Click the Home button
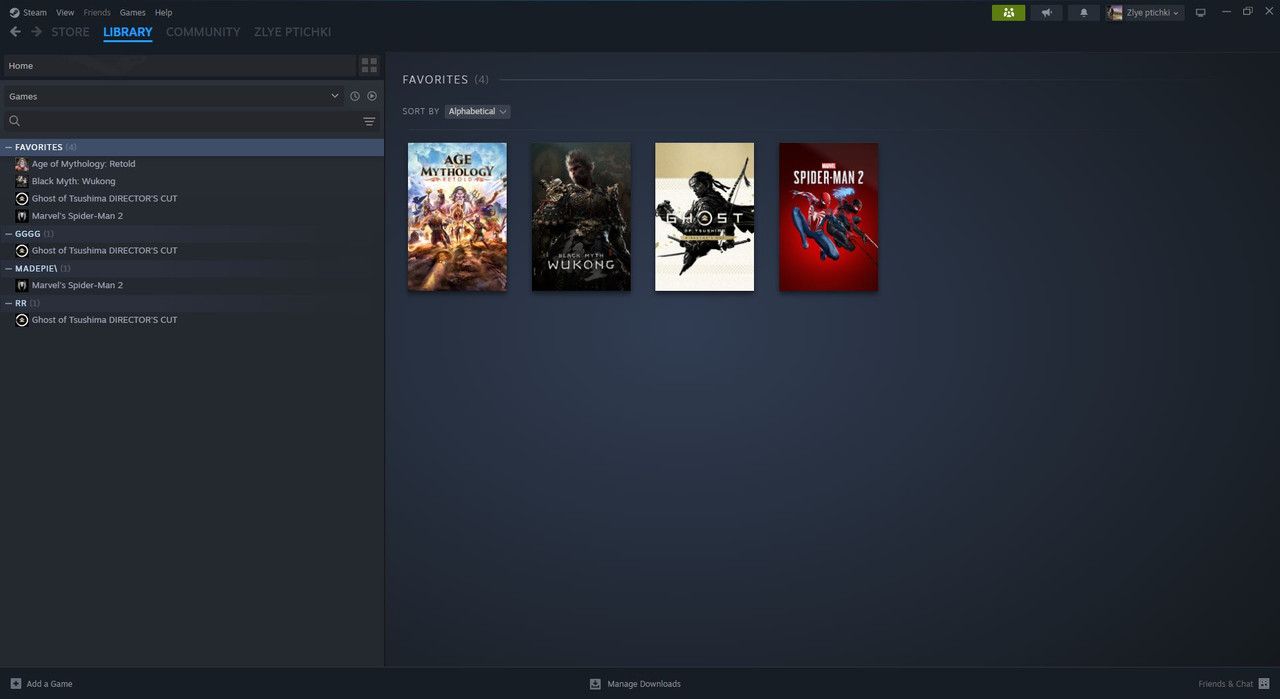Image resolution: width=1280 pixels, height=699 pixels. (x=179, y=65)
